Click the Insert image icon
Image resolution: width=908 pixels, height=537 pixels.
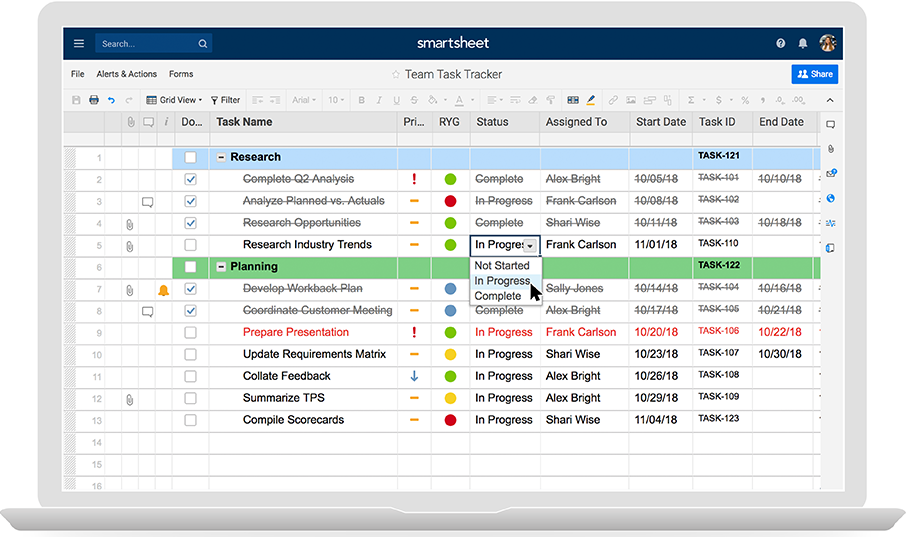pyautogui.click(x=631, y=100)
